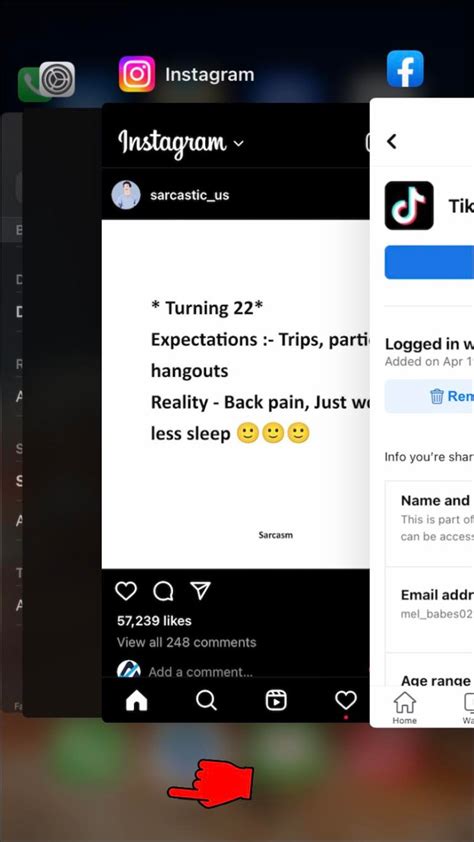Image resolution: width=474 pixels, height=842 pixels.
Task: Tap the green Phone app icon
Action: 30,85
